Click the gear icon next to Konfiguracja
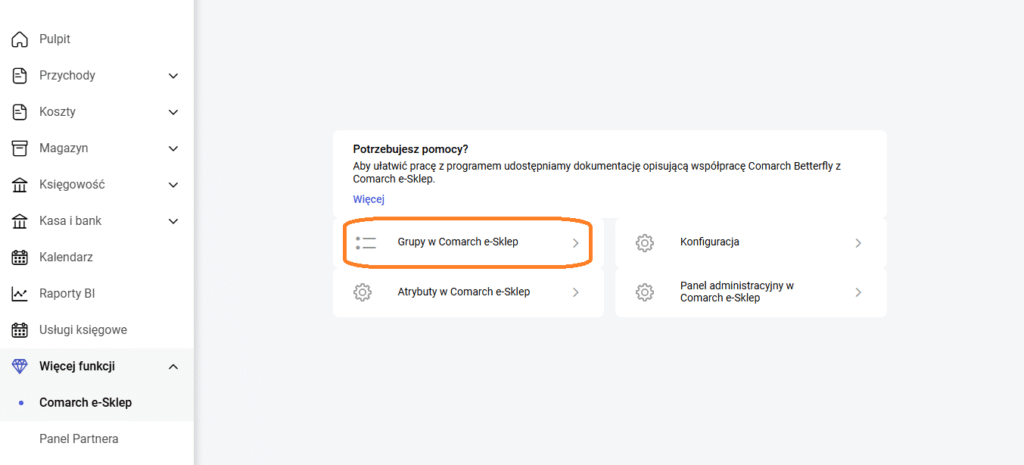Image resolution: width=1024 pixels, height=465 pixels. (645, 243)
